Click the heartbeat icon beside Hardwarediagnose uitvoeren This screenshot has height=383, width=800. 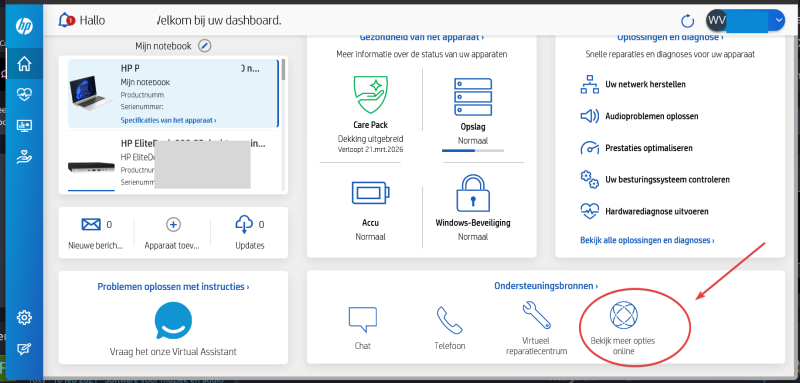590,211
